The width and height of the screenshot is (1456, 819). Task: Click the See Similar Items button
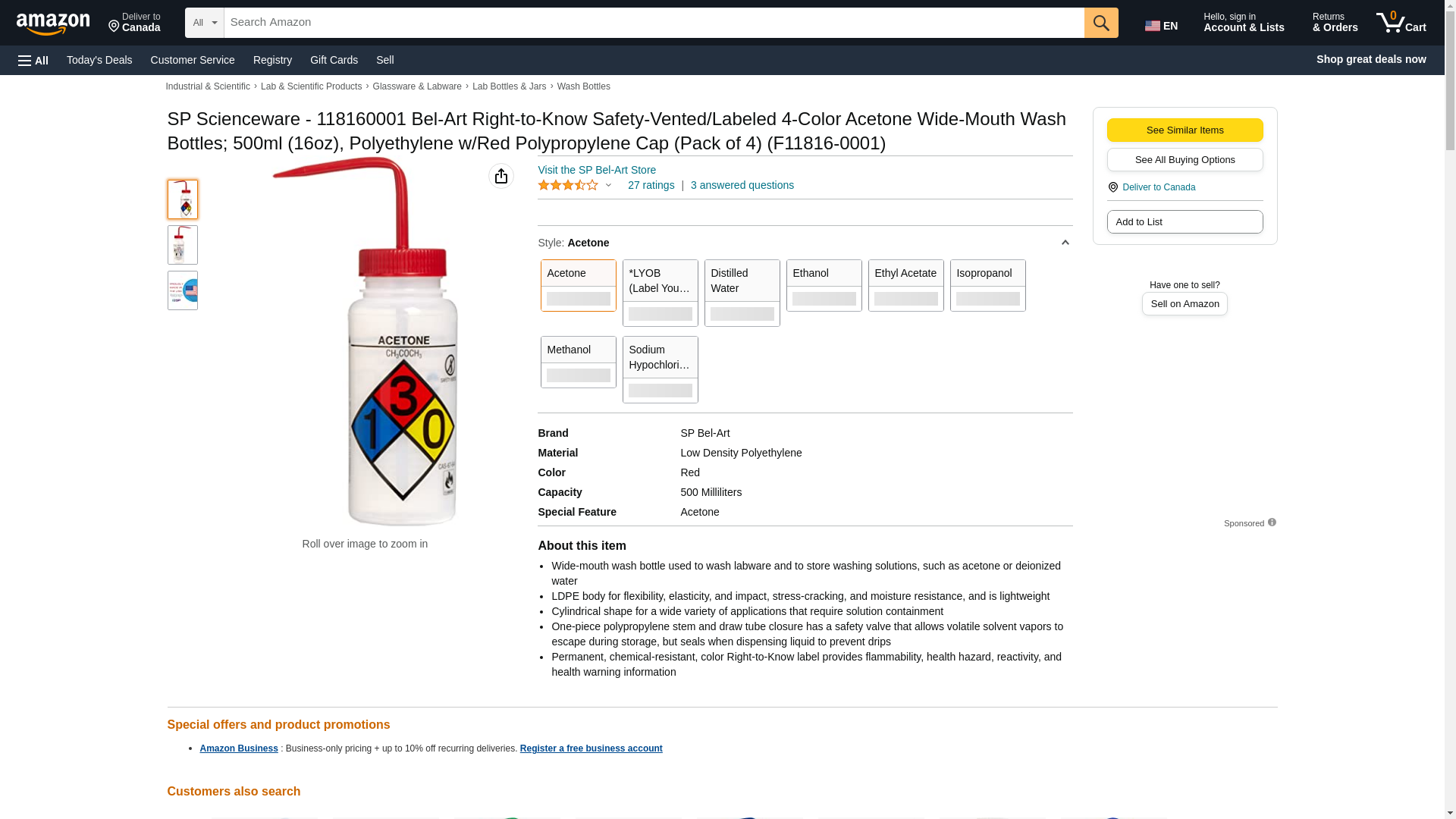coord(1185,130)
